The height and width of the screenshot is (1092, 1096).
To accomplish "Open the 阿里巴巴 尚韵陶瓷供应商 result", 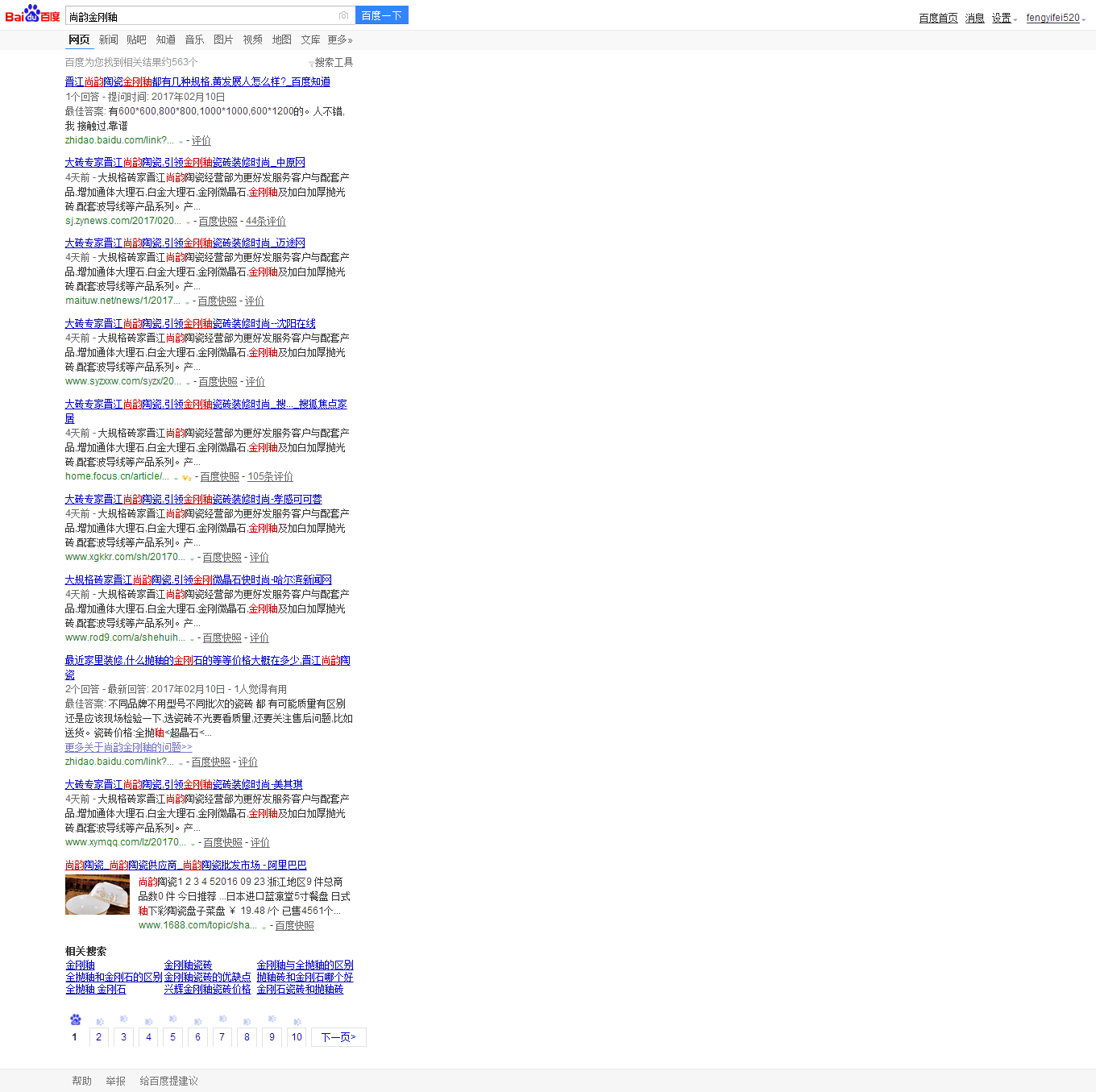I will tap(185, 865).
